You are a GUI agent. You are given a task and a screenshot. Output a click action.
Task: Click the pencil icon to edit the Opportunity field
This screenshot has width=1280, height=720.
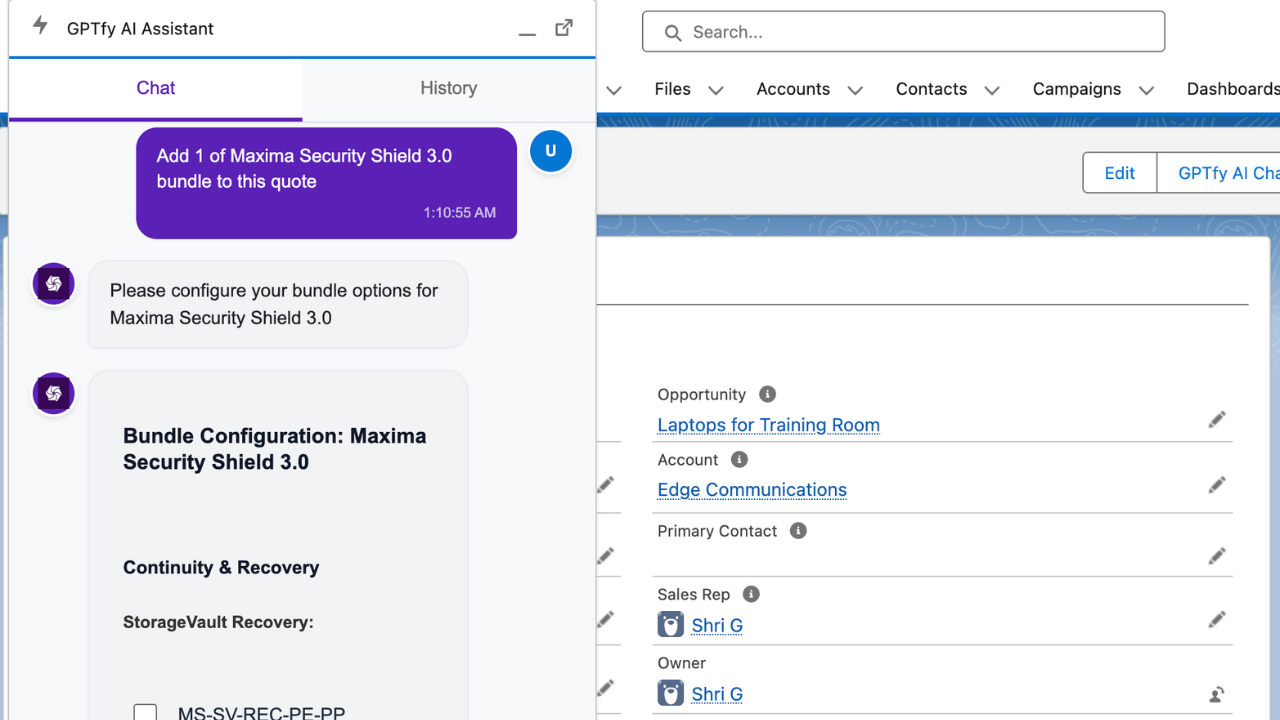coord(1217,419)
